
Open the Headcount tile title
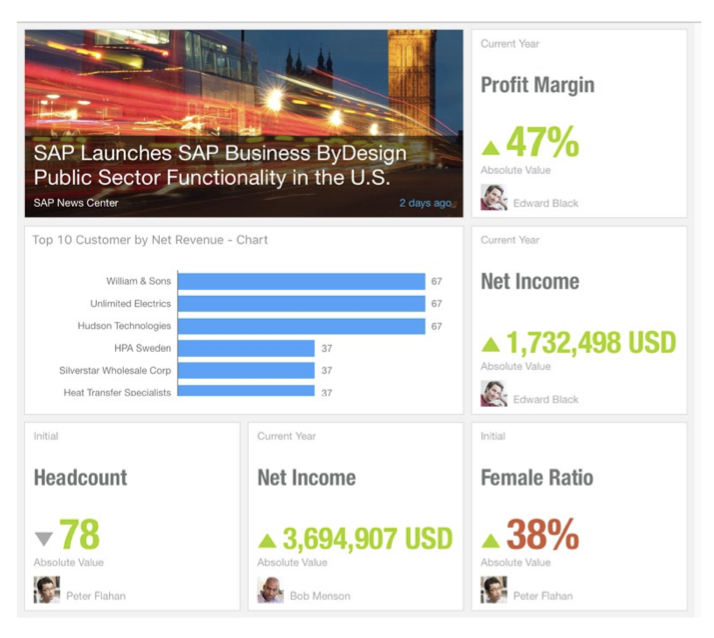click(80, 478)
